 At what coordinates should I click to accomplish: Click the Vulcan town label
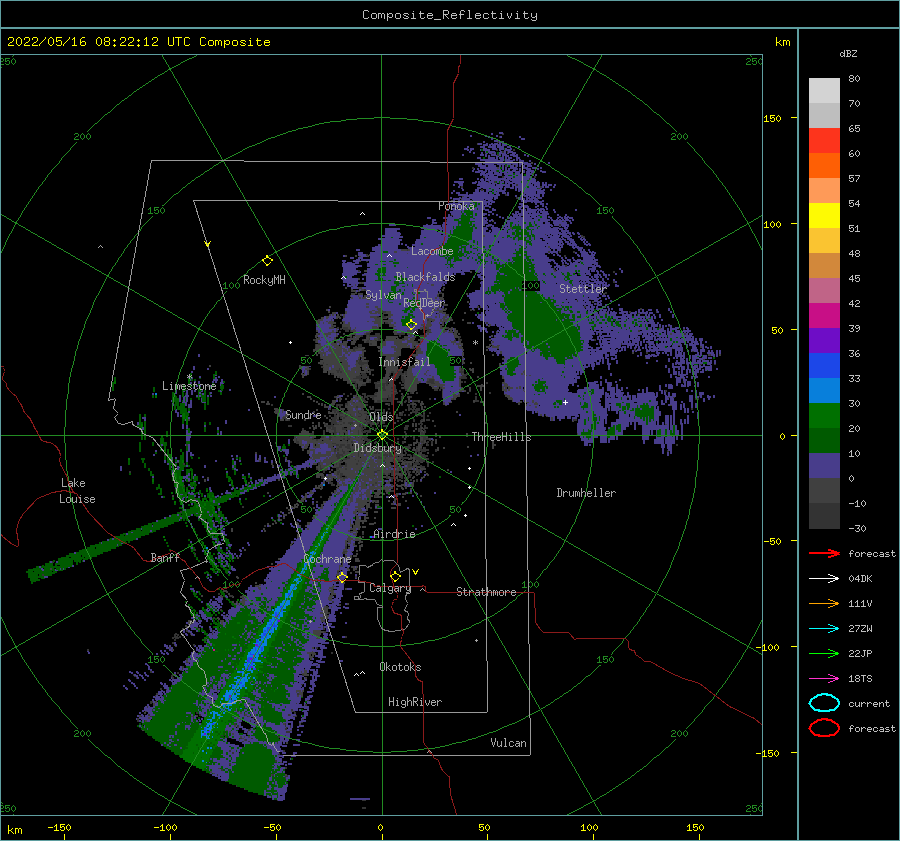pyautogui.click(x=508, y=743)
